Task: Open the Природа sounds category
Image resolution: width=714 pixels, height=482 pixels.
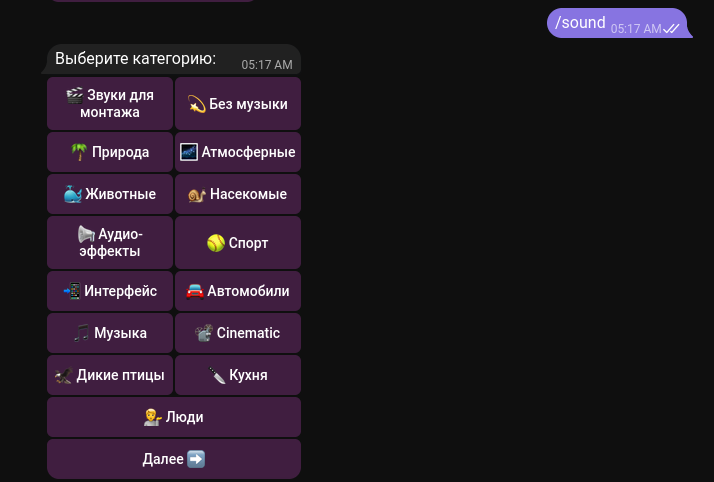Action: click(110, 152)
